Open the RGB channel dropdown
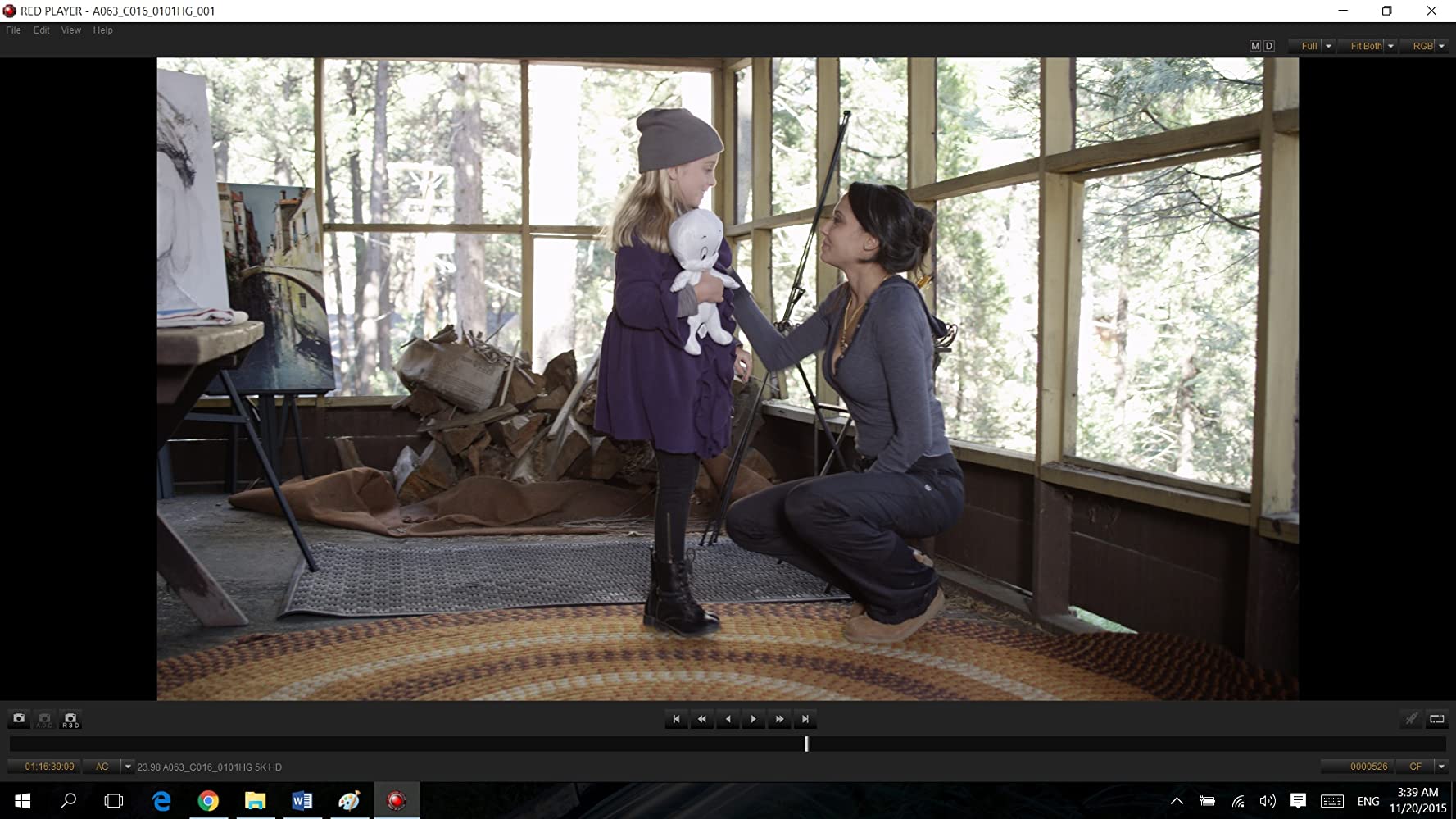This screenshot has height=819, width=1456. coord(1441,46)
